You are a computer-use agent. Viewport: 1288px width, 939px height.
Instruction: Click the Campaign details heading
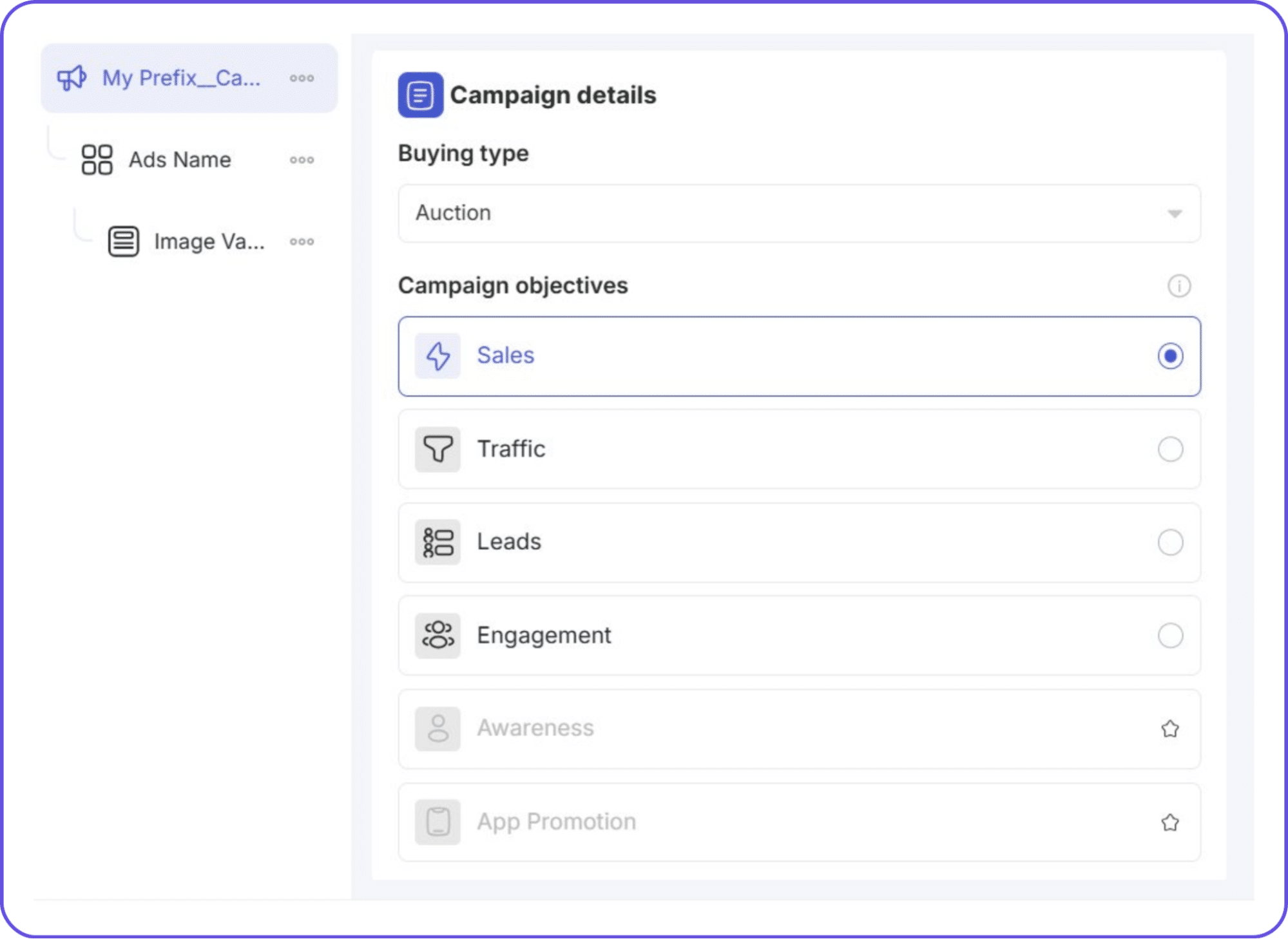[x=553, y=96]
